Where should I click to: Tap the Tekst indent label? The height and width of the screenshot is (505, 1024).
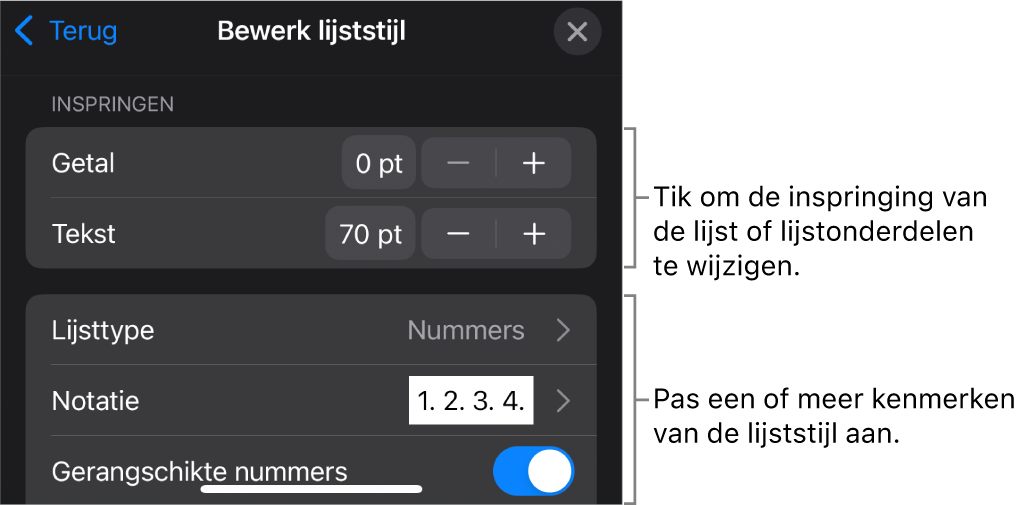pyautogui.click(x=84, y=235)
